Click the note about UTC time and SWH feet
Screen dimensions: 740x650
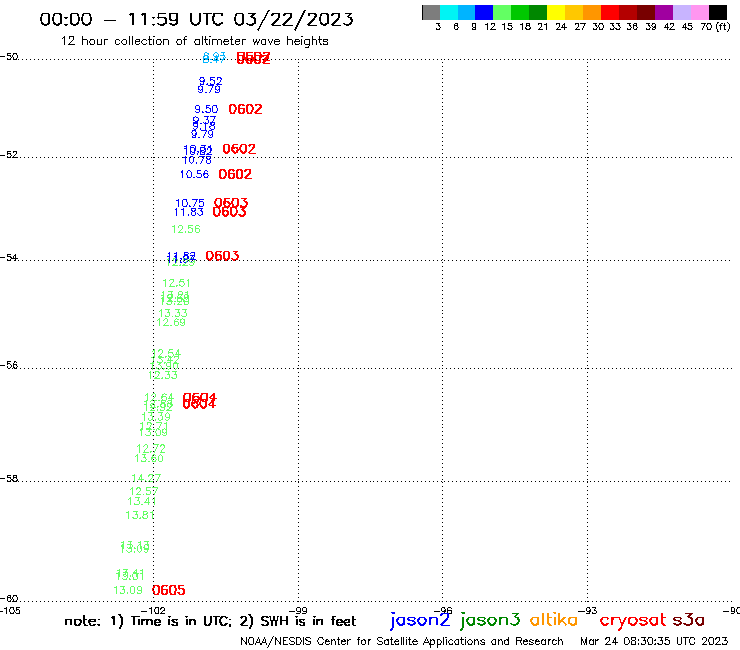(x=210, y=621)
